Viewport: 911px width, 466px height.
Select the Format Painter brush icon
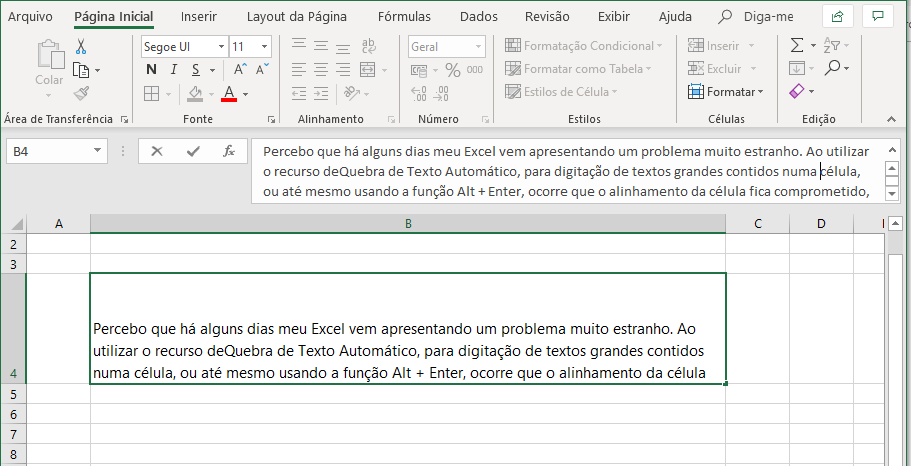81,93
